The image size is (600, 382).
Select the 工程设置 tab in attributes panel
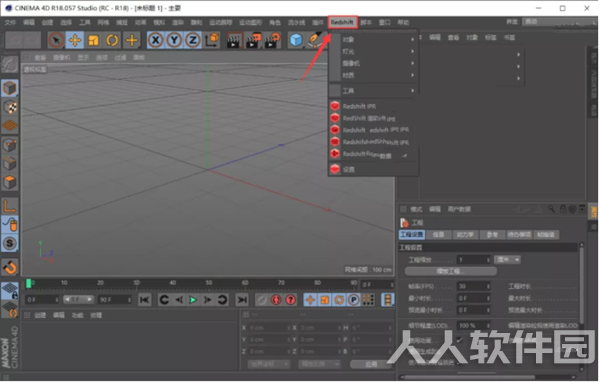[412, 235]
